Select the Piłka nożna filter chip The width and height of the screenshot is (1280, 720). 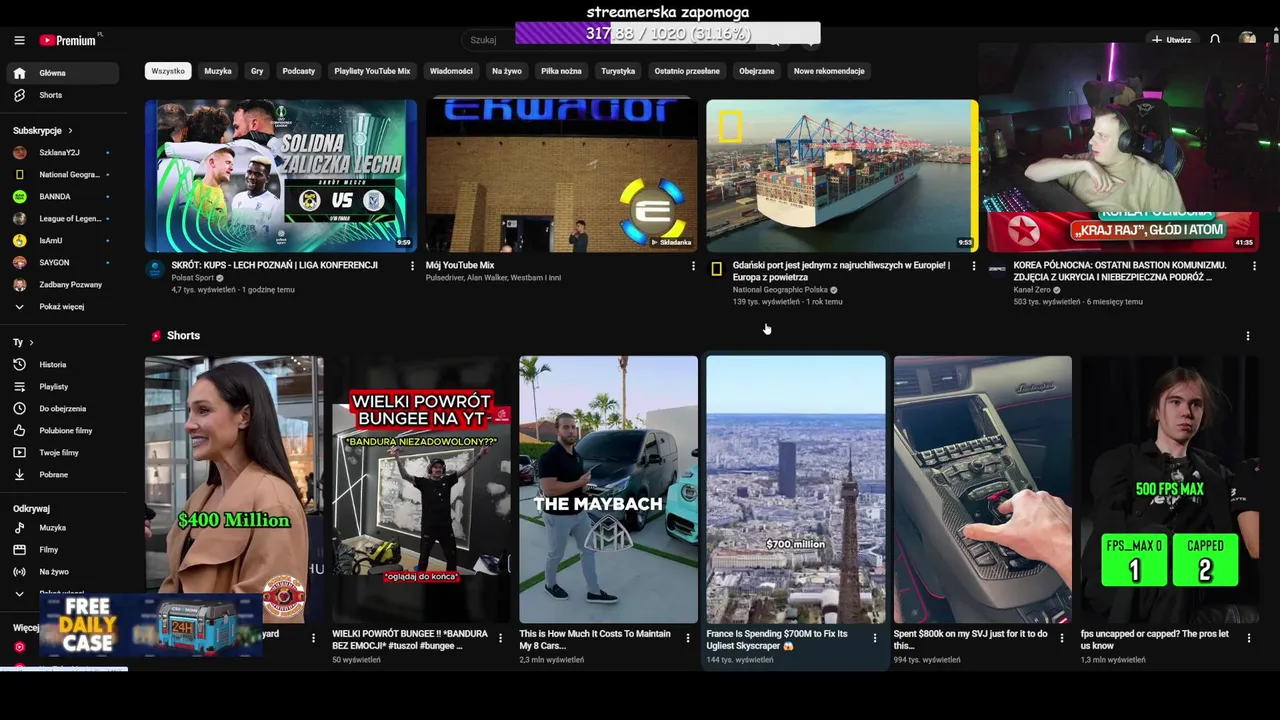coord(561,71)
